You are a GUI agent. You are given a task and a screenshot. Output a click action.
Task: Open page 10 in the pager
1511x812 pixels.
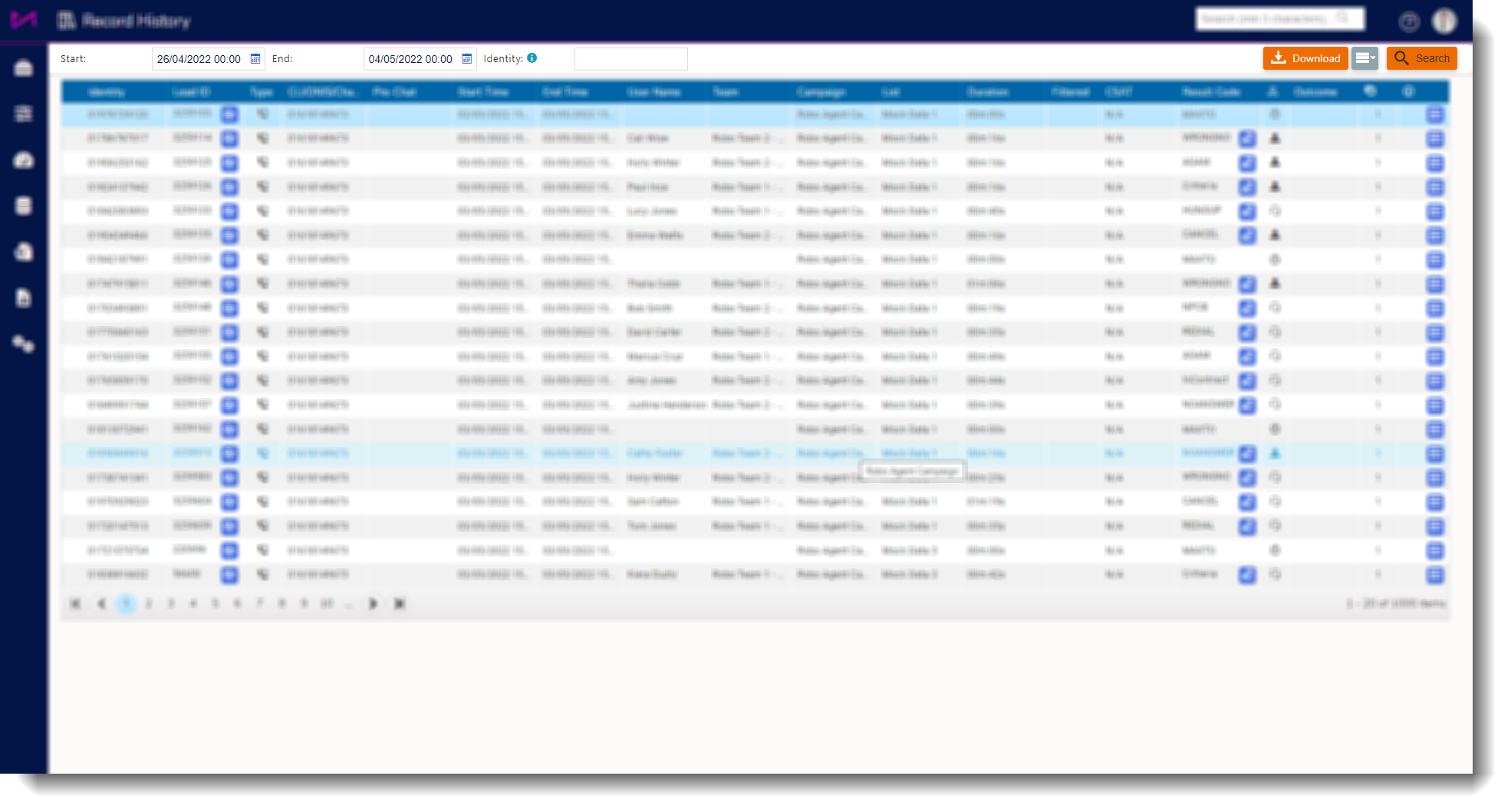tap(327, 604)
